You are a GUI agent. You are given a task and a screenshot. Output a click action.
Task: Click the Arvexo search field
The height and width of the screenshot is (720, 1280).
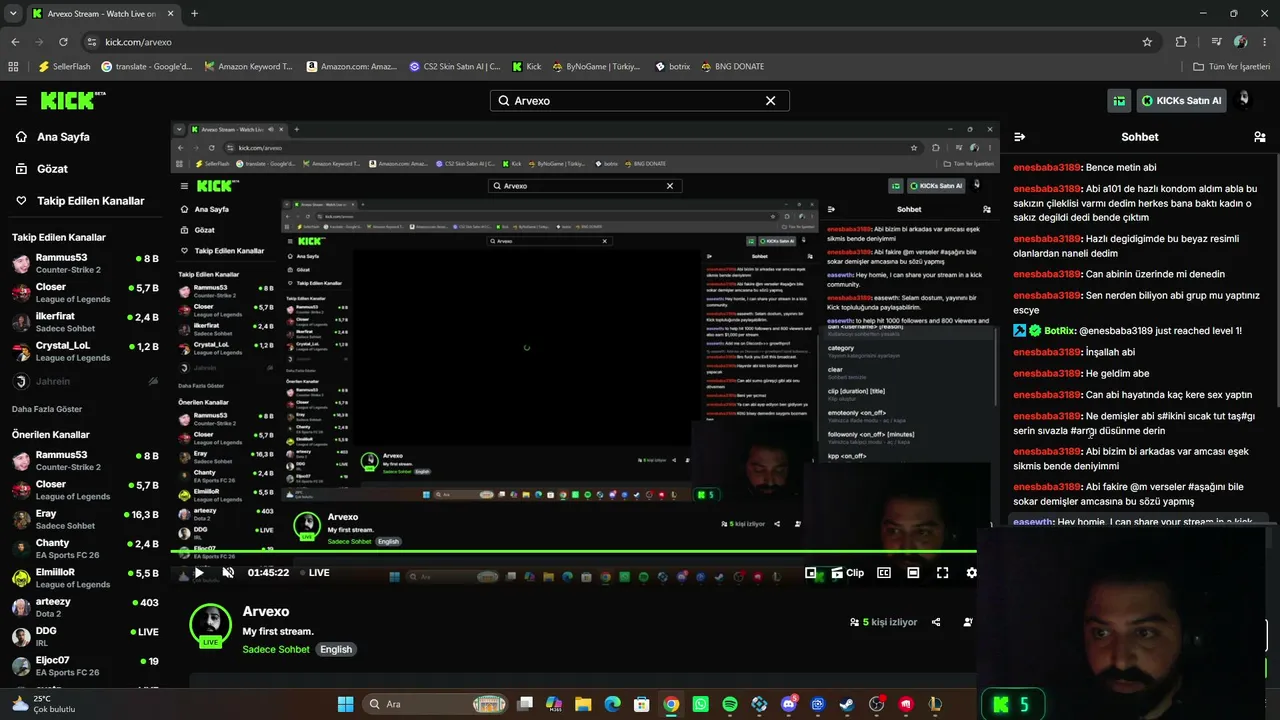tap(640, 101)
